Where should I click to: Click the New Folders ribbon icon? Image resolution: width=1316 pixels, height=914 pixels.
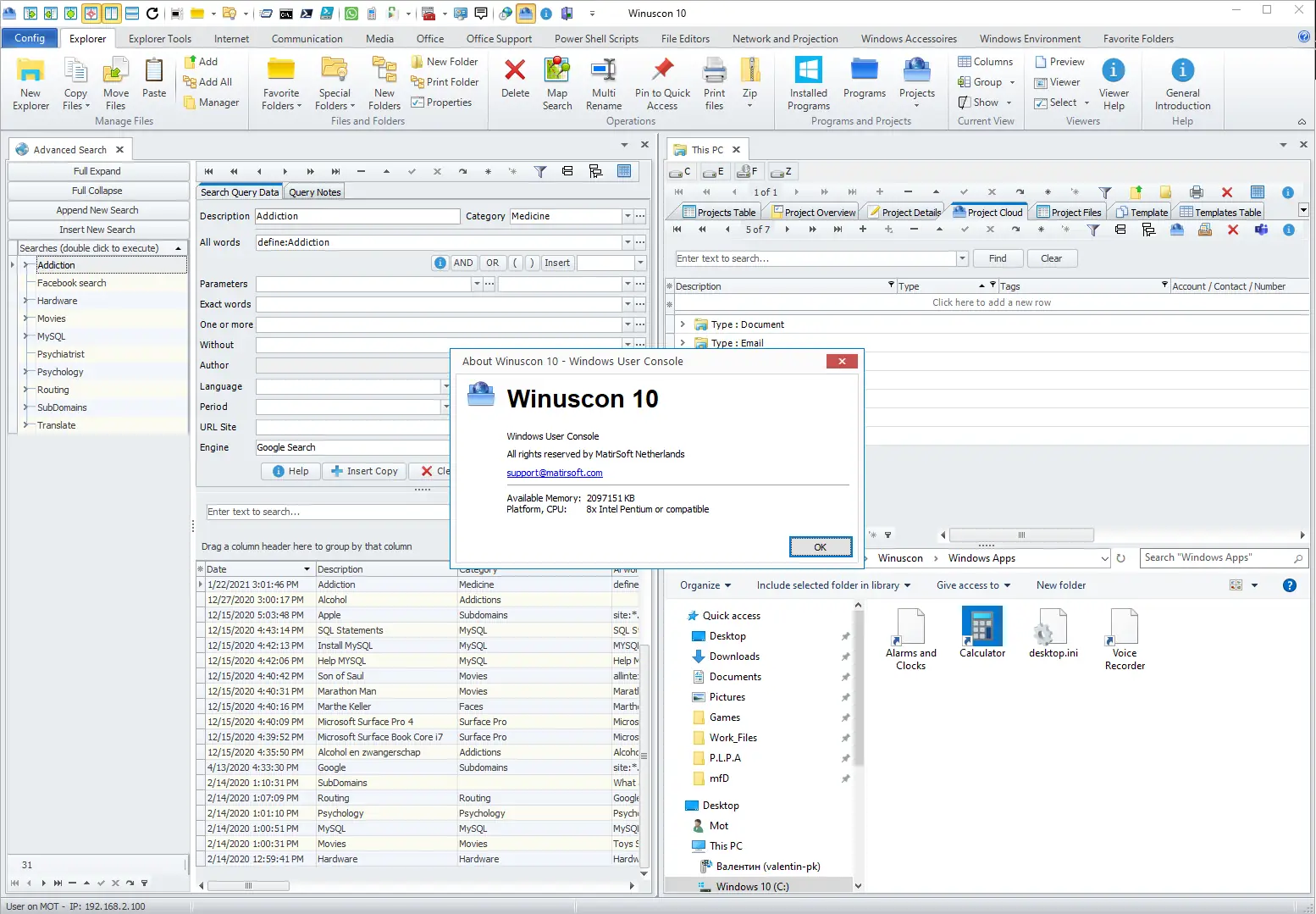(384, 84)
